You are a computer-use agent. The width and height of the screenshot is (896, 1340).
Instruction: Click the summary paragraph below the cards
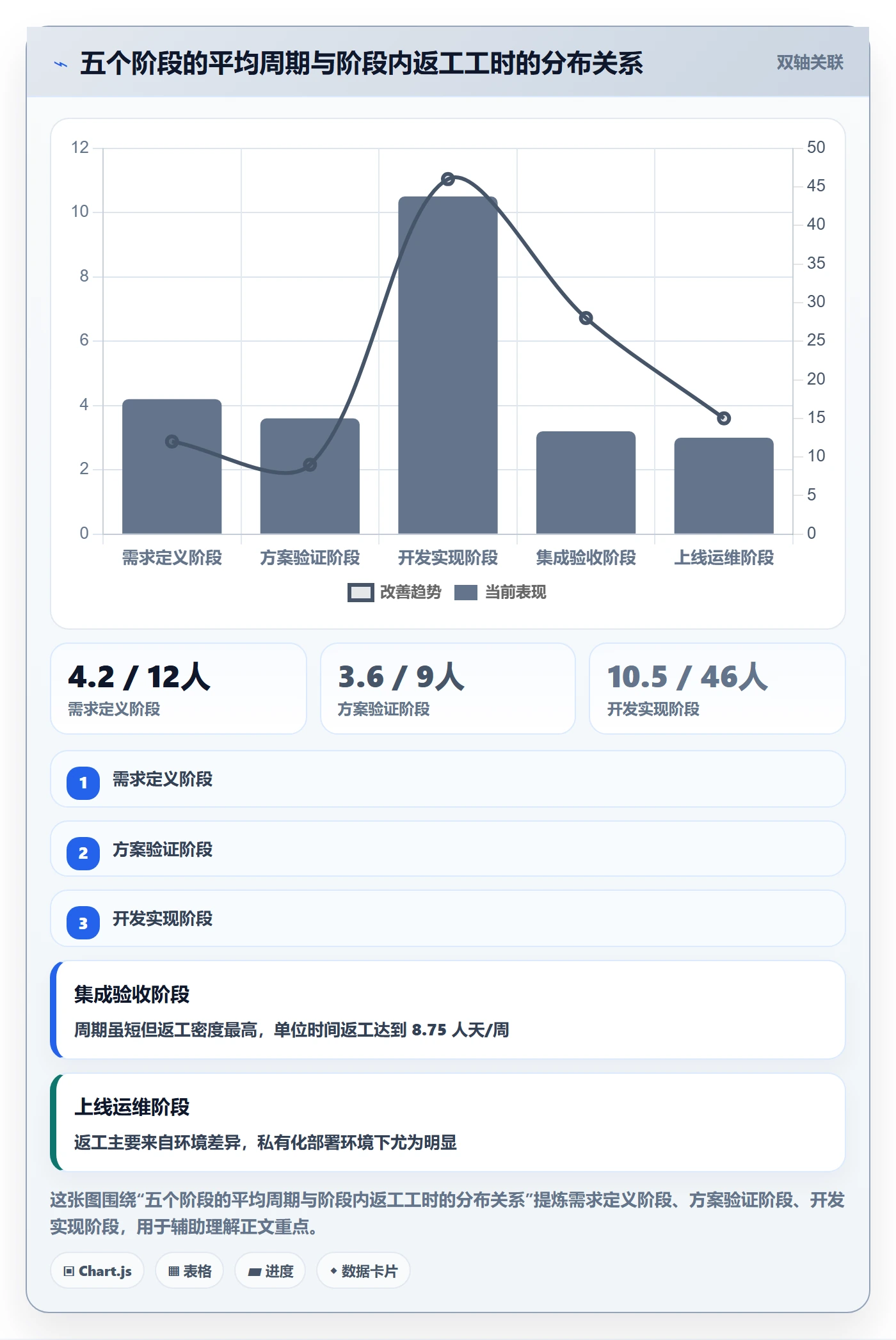point(448,1213)
